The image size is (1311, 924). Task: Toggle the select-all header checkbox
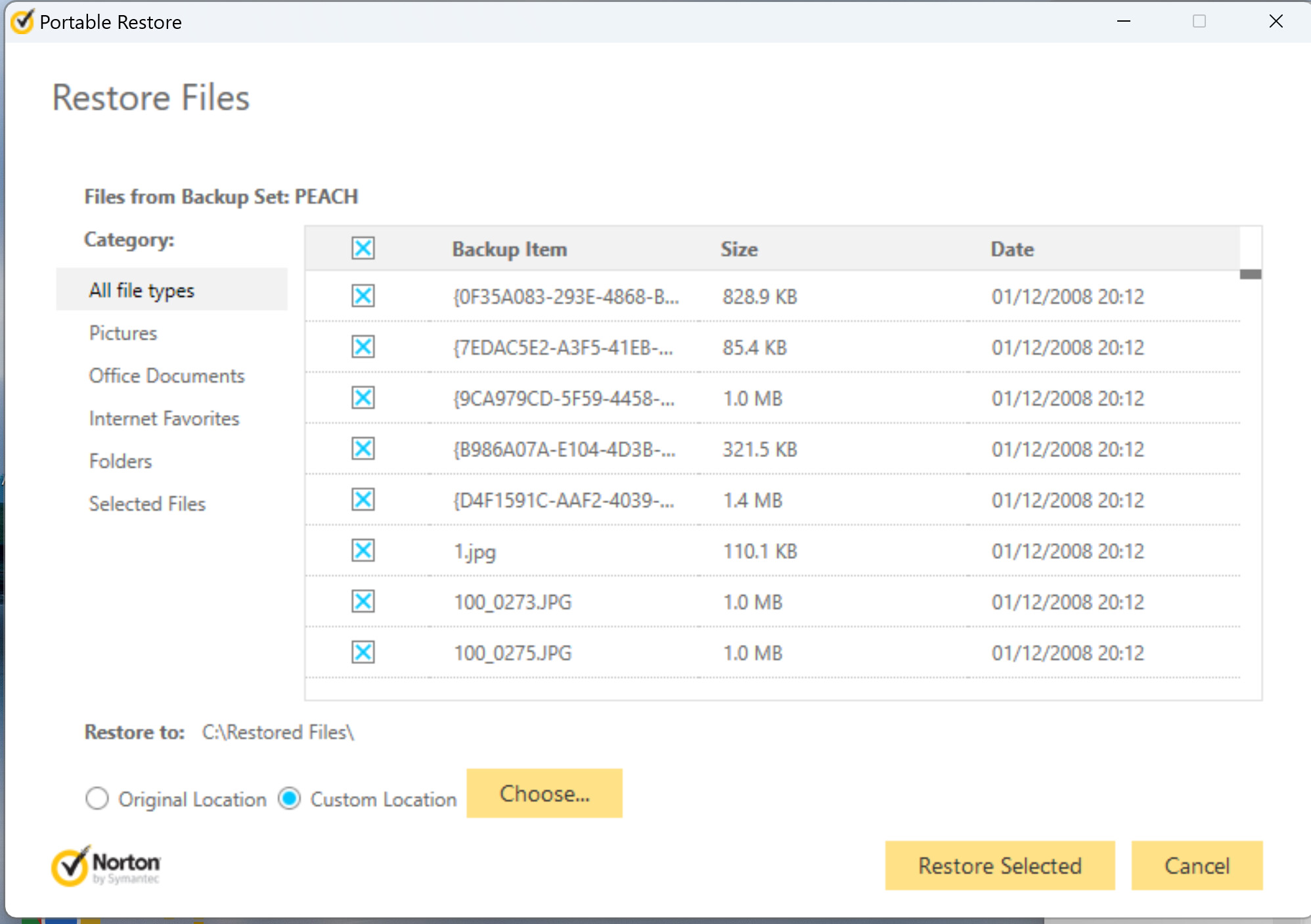pyautogui.click(x=363, y=248)
